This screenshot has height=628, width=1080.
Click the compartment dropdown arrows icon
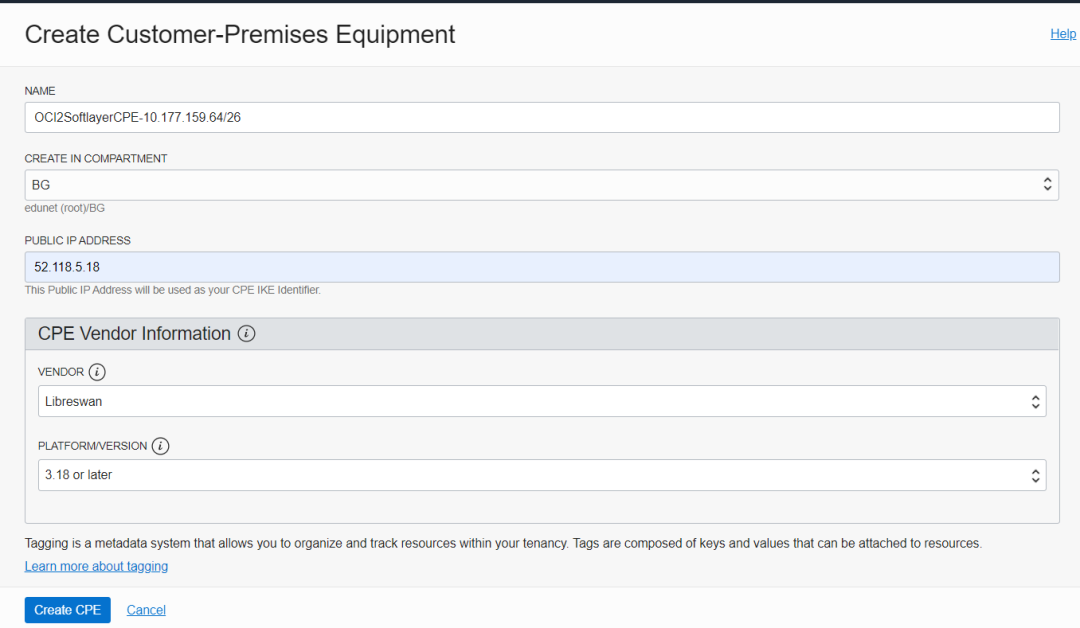[x=1047, y=185]
